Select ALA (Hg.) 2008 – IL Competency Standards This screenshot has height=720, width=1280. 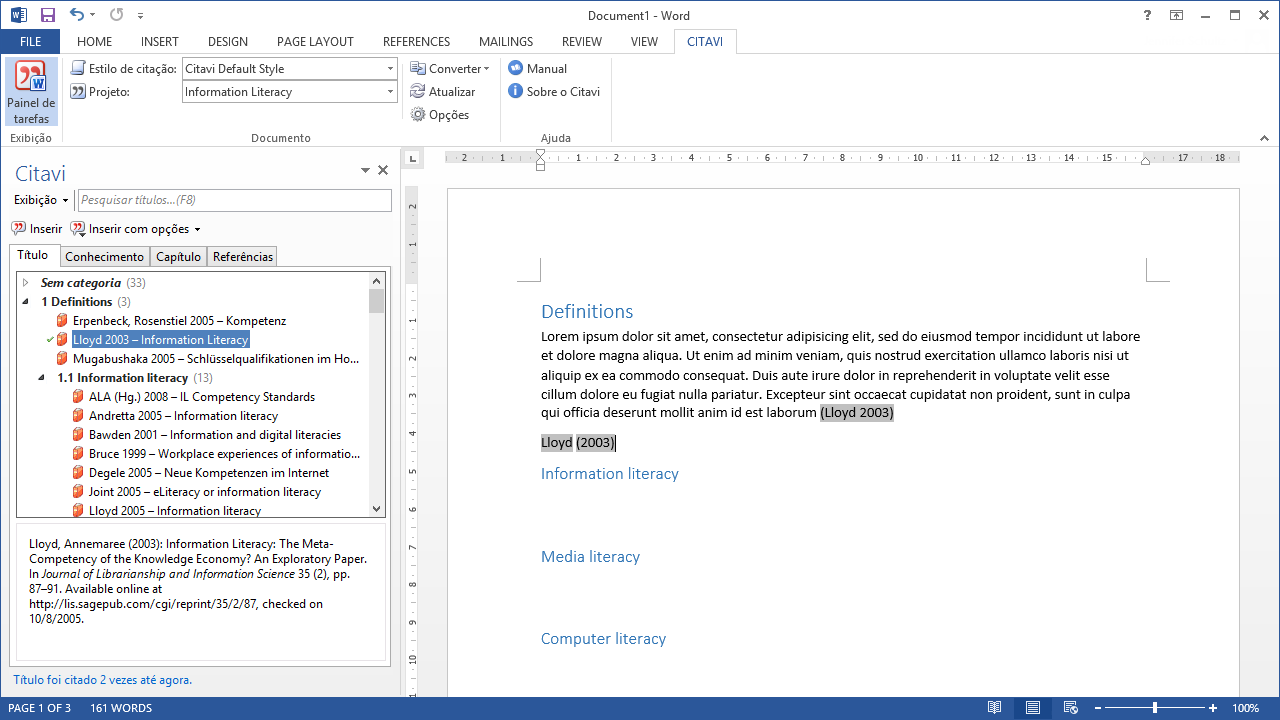pos(202,397)
